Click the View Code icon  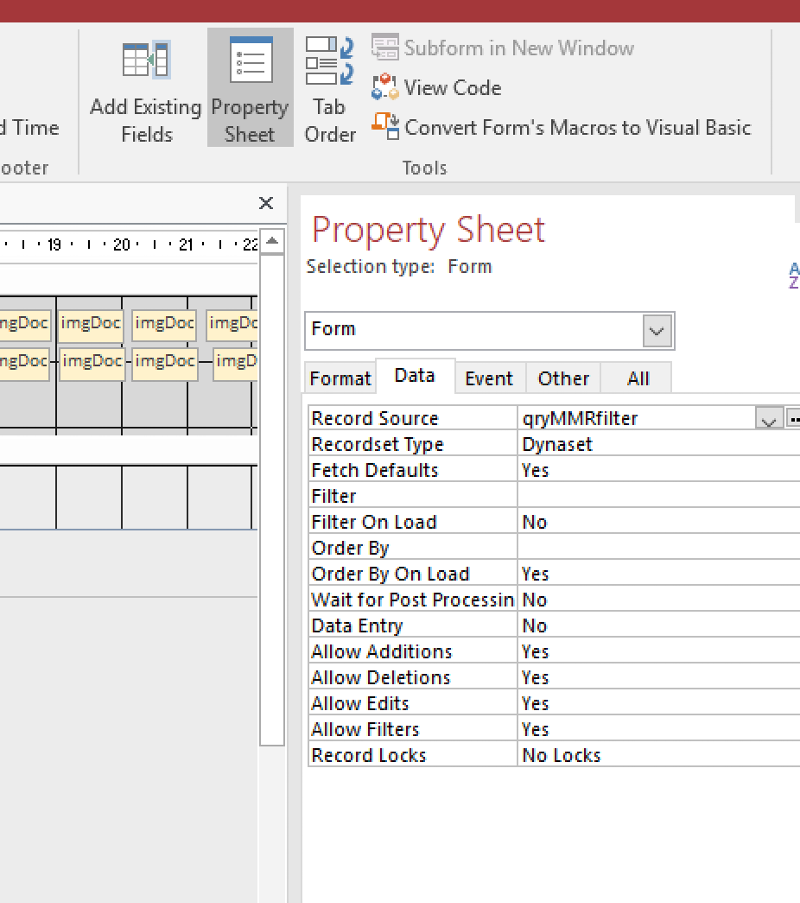point(385,88)
